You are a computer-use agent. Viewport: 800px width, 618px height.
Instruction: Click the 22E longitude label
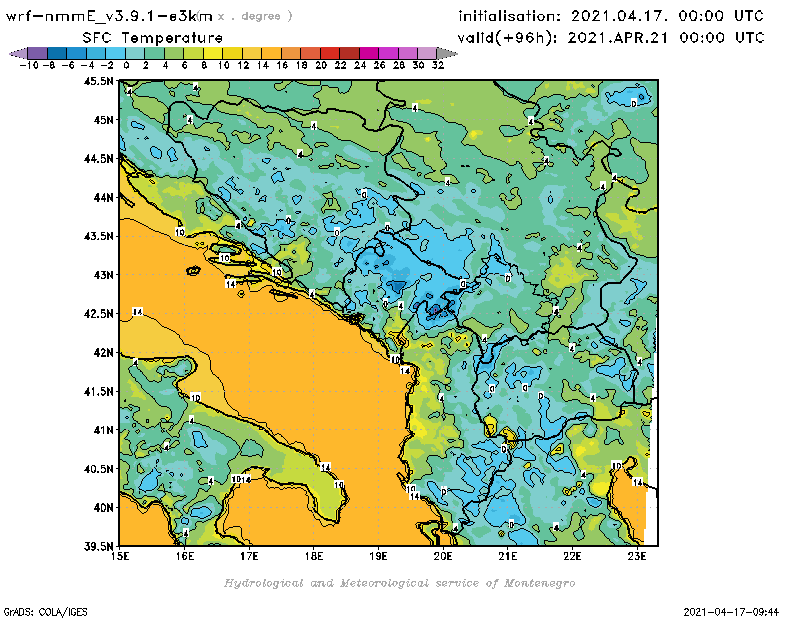click(572, 556)
